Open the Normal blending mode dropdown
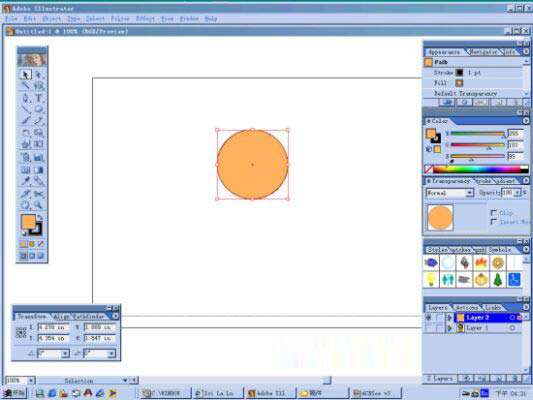 tap(449, 193)
